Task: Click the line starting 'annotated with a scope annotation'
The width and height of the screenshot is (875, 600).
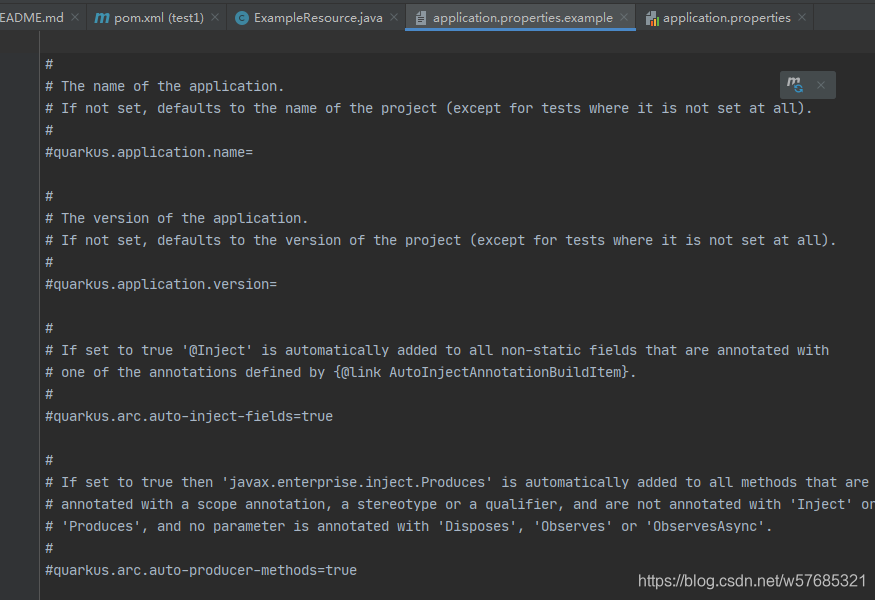Action: 459,505
